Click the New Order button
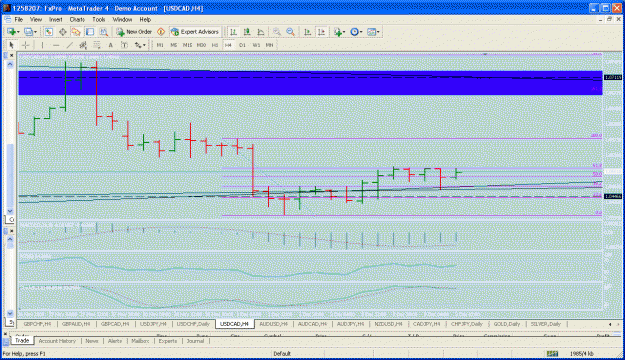Screen dimensions: 625x360 coord(134,32)
